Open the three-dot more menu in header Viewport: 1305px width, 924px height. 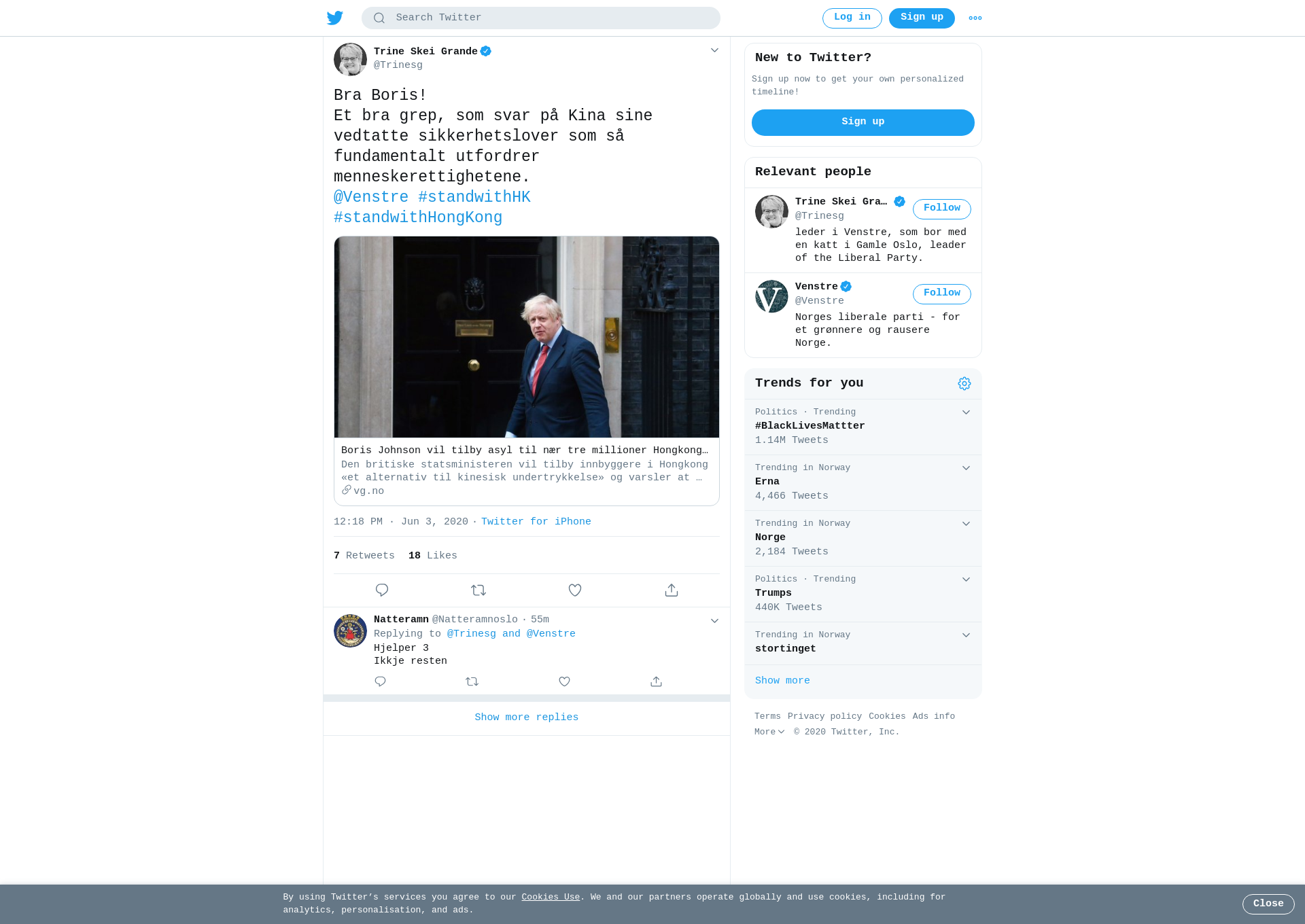[975, 18]
